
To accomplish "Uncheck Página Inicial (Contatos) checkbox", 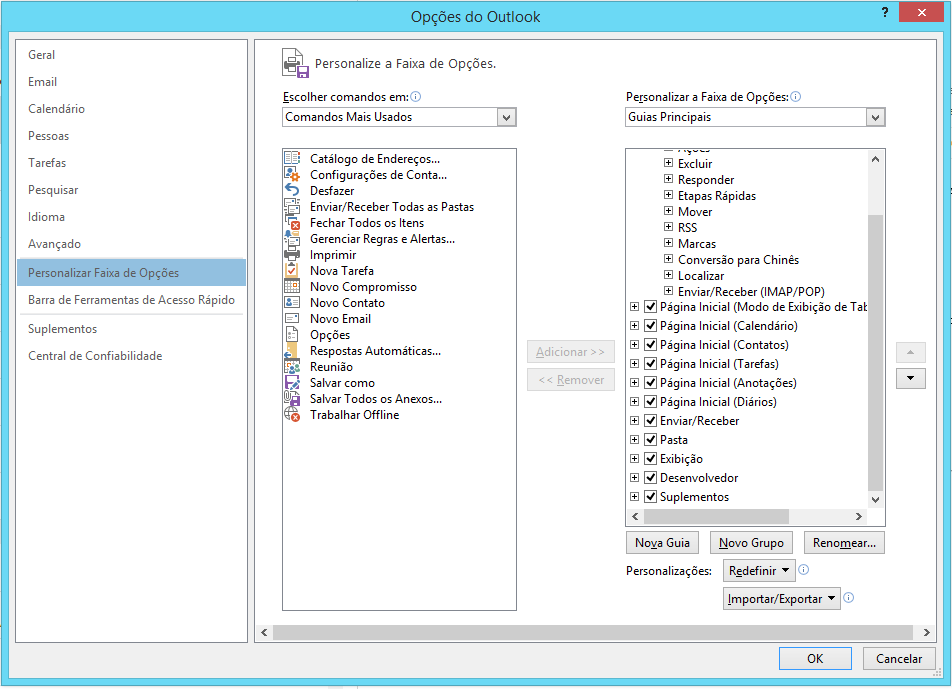I will [650, 344].
